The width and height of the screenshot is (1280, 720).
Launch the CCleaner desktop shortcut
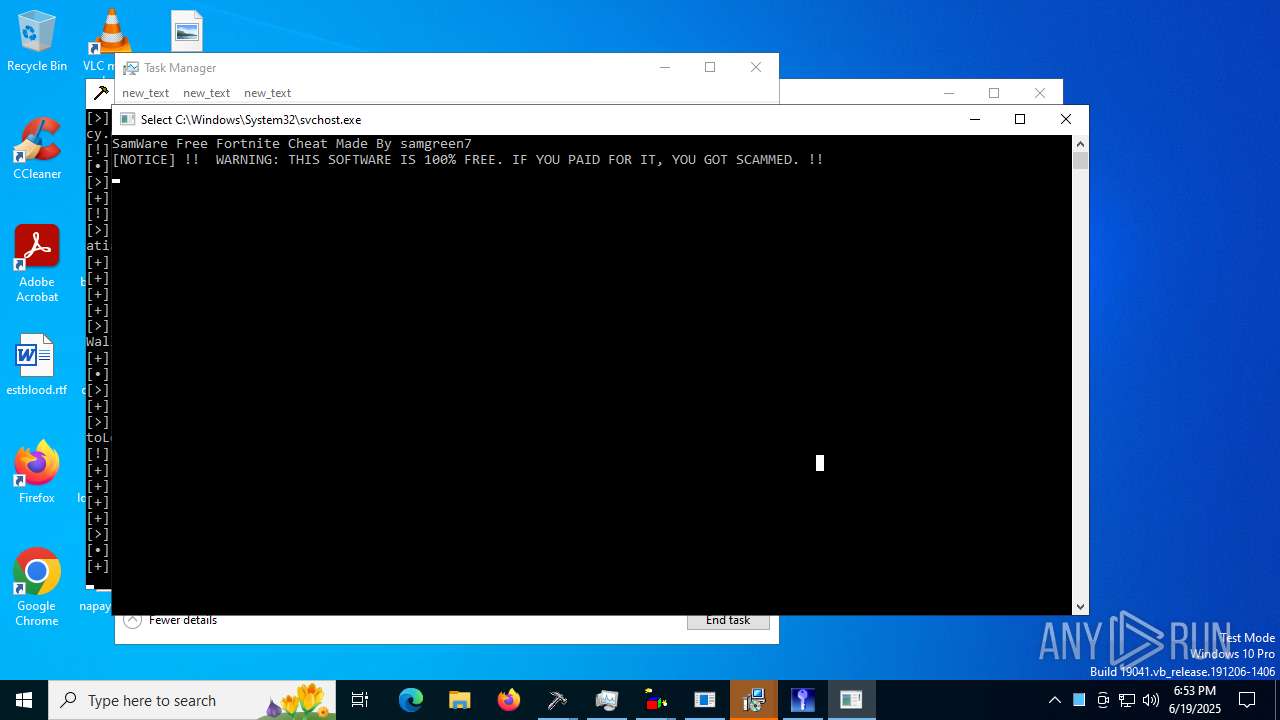tap(37, 150)
